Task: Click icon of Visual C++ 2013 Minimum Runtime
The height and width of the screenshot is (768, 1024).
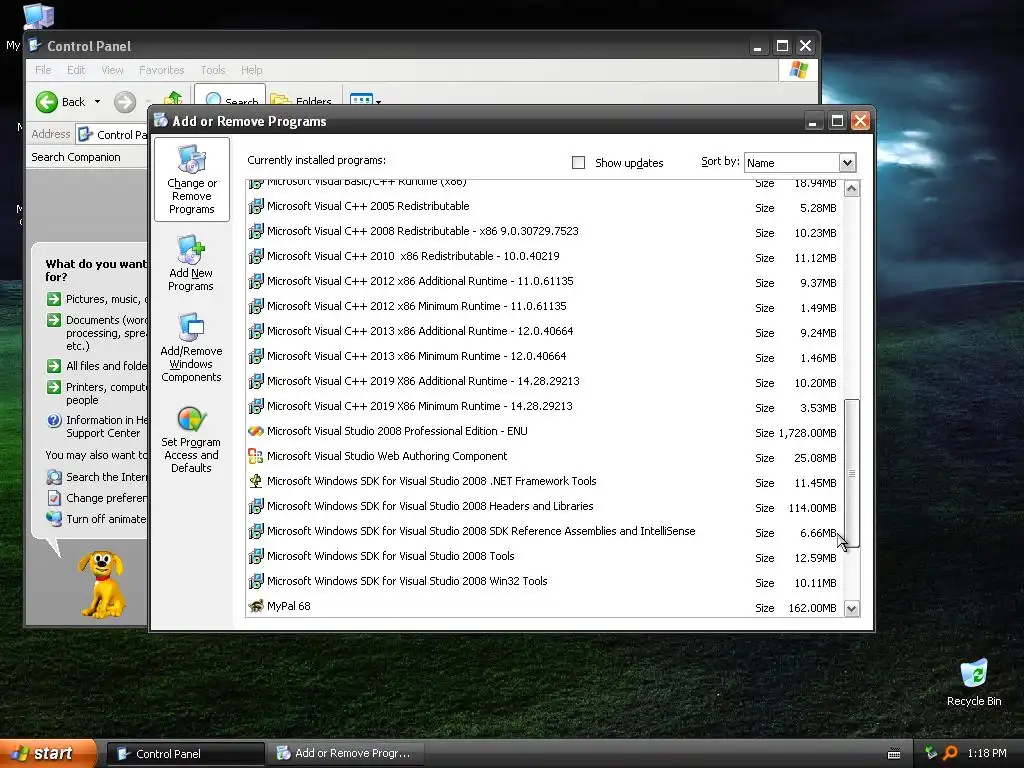Action: click(256, 356)
